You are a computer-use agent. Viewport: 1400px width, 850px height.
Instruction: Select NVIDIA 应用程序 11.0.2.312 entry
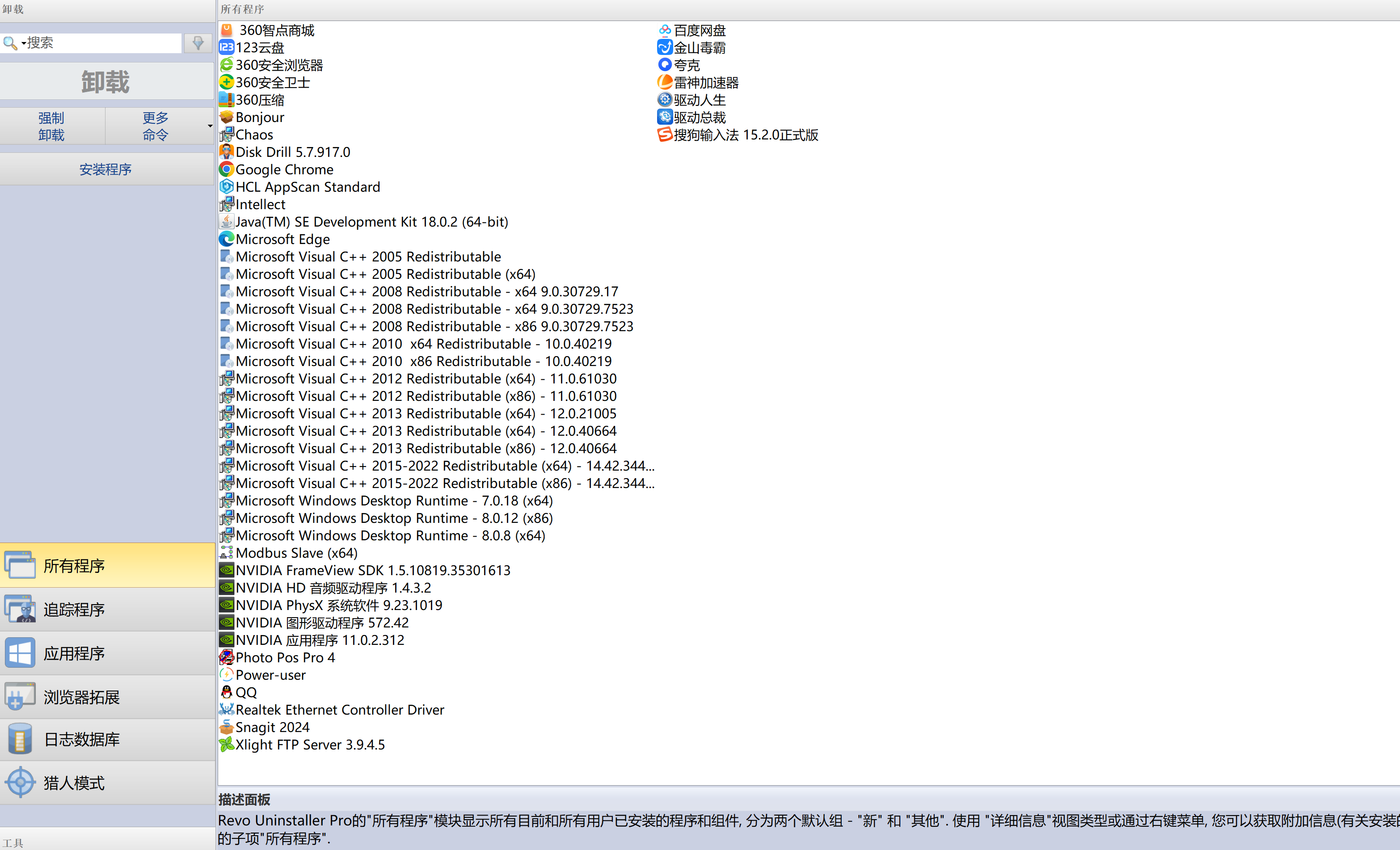tap(312, 640)
